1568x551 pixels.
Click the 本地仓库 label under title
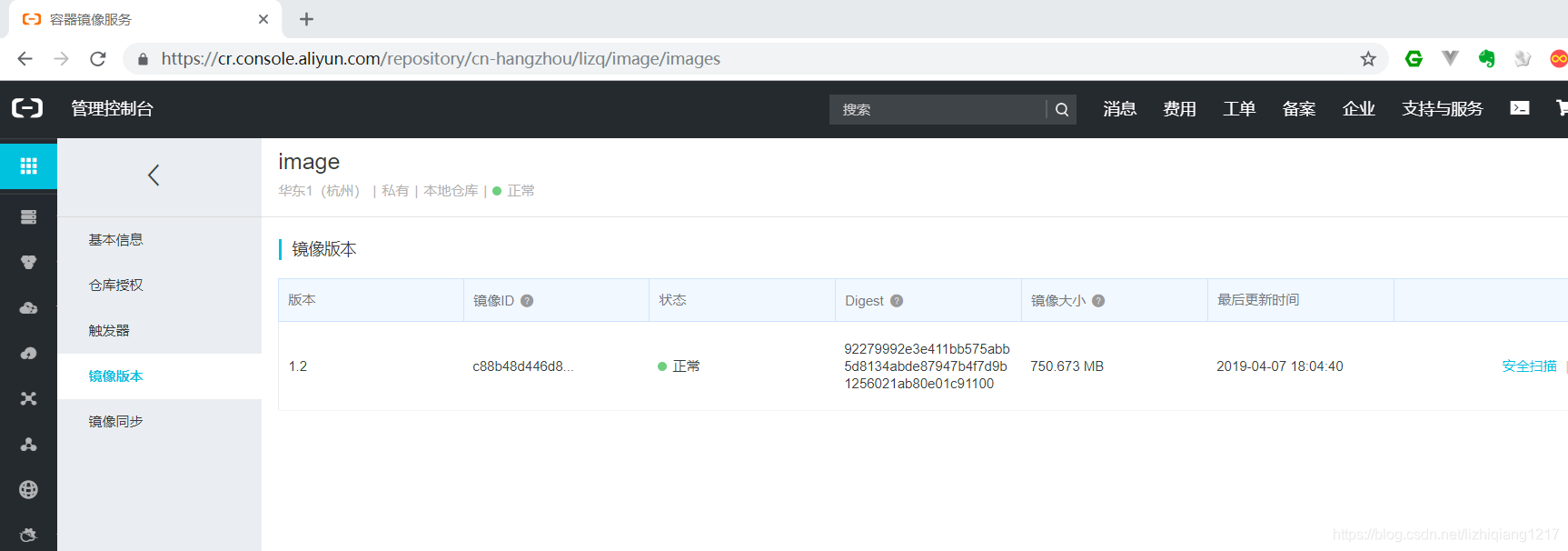tap(451, 191)
